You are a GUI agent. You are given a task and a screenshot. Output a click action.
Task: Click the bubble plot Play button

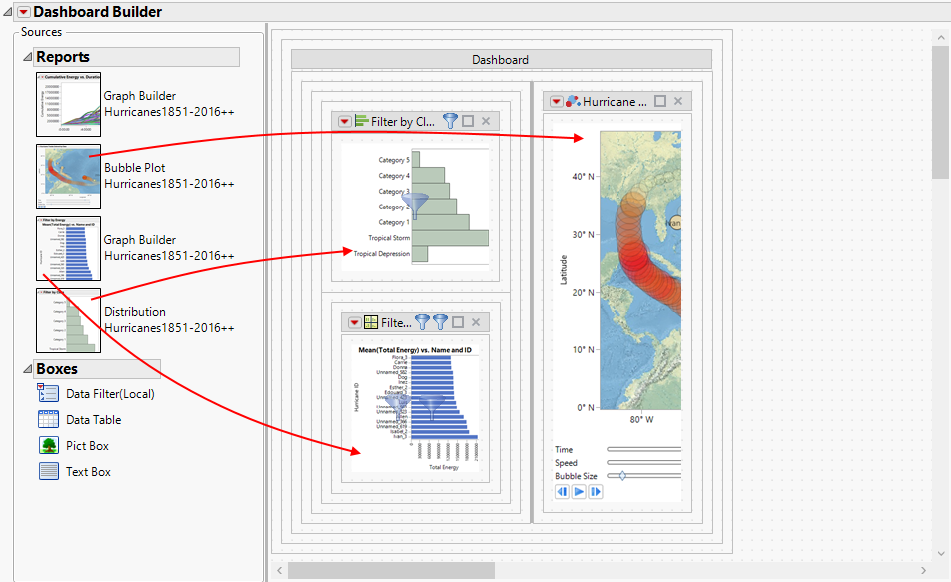point(579,492)
